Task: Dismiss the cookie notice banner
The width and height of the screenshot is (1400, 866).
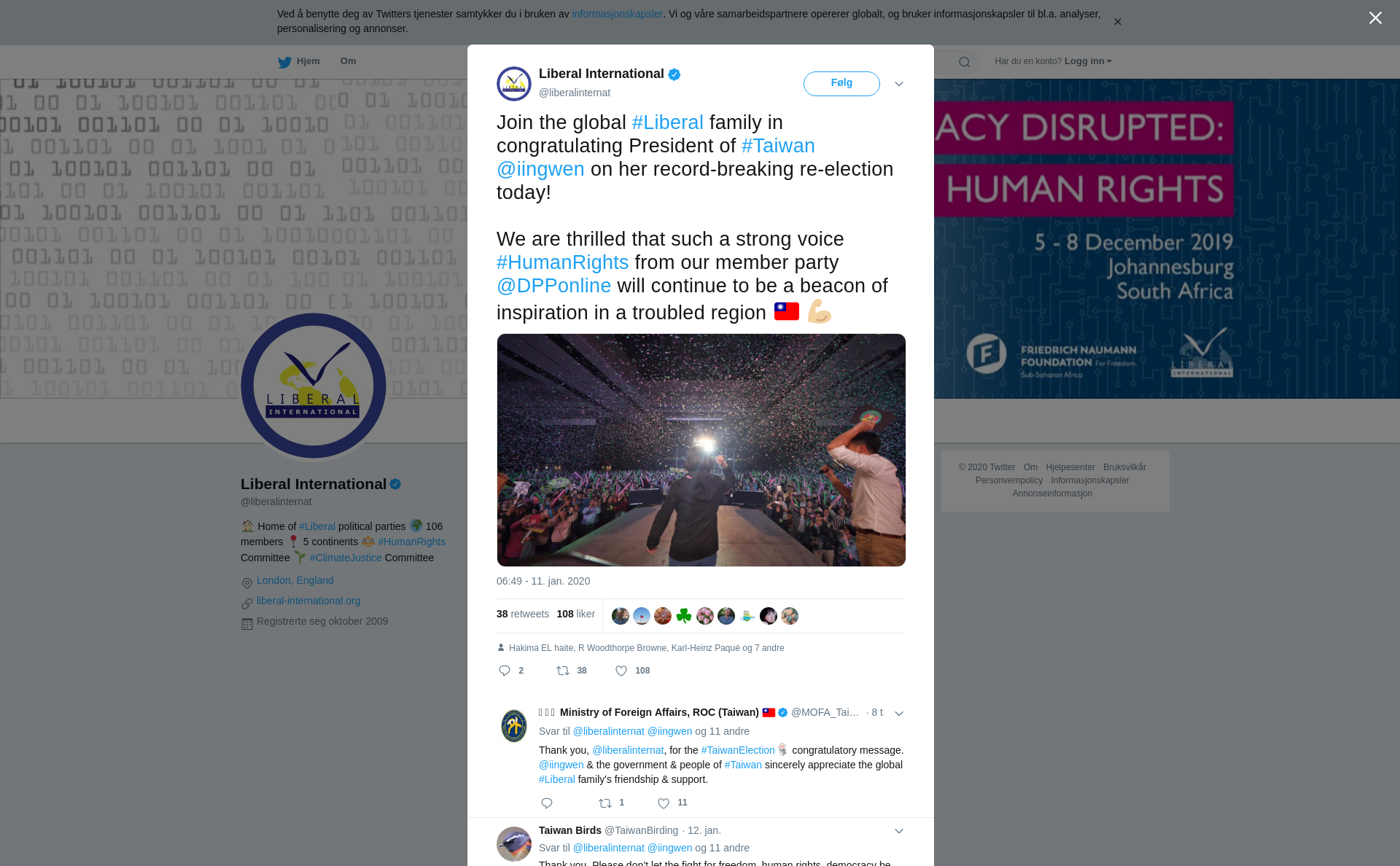Action: 1117,22
